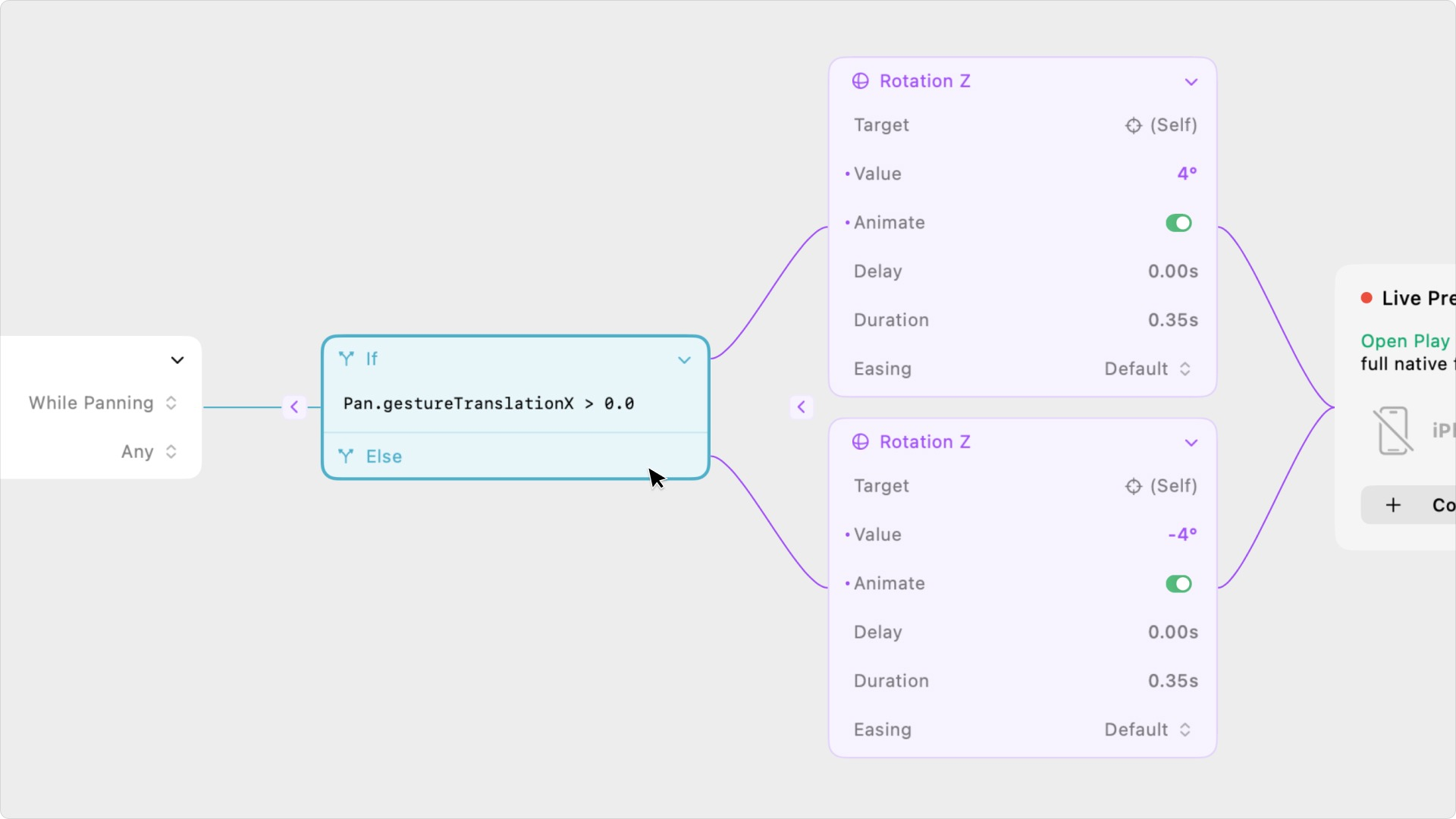Open the Any selector dropdown
1456x819 pixels.
[149, 452]
